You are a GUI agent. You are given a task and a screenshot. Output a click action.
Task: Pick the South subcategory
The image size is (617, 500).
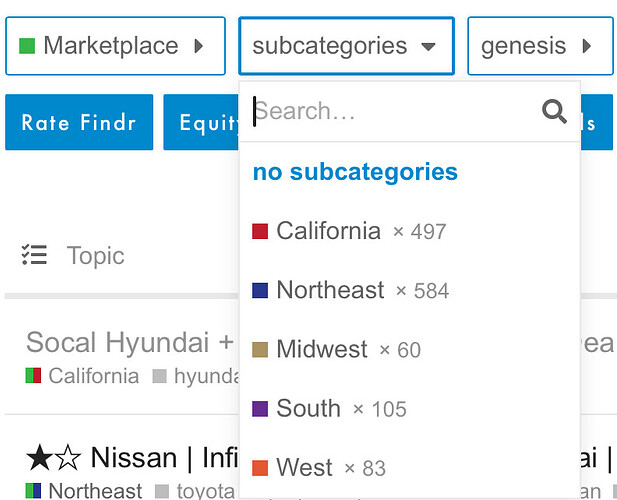[329, 408]
